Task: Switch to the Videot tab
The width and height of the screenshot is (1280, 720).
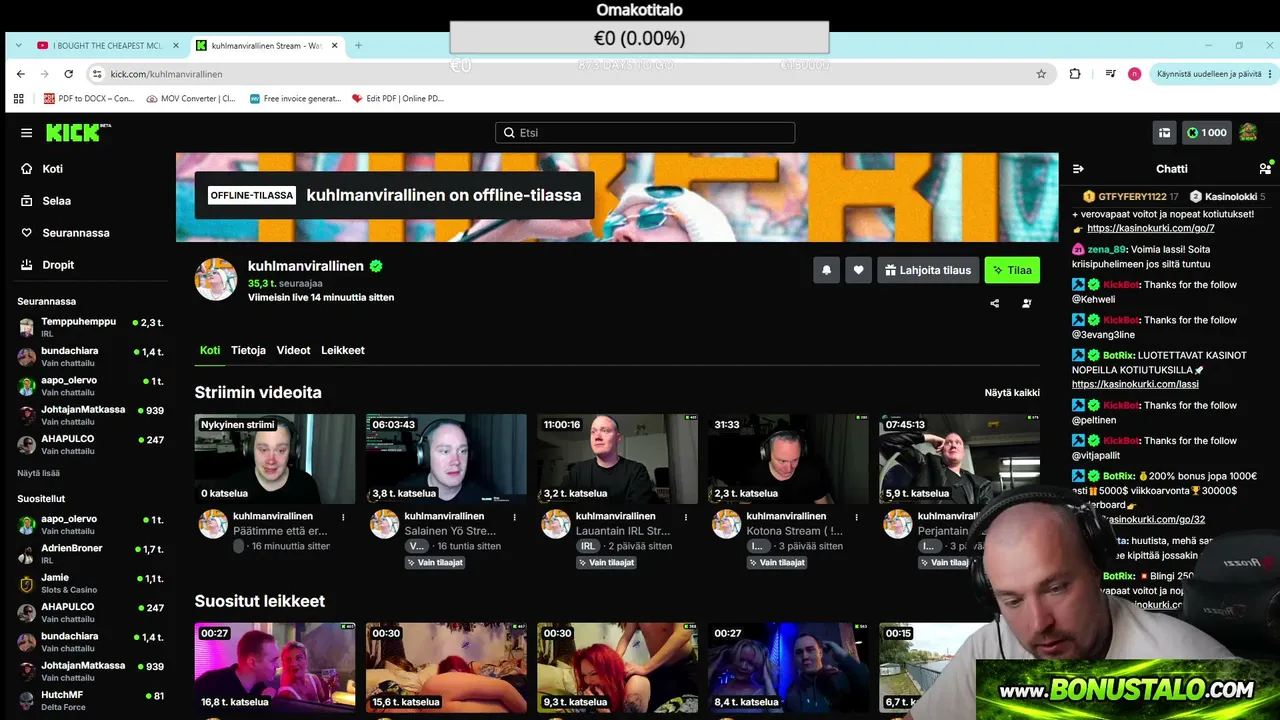Action: coord(293,351)
